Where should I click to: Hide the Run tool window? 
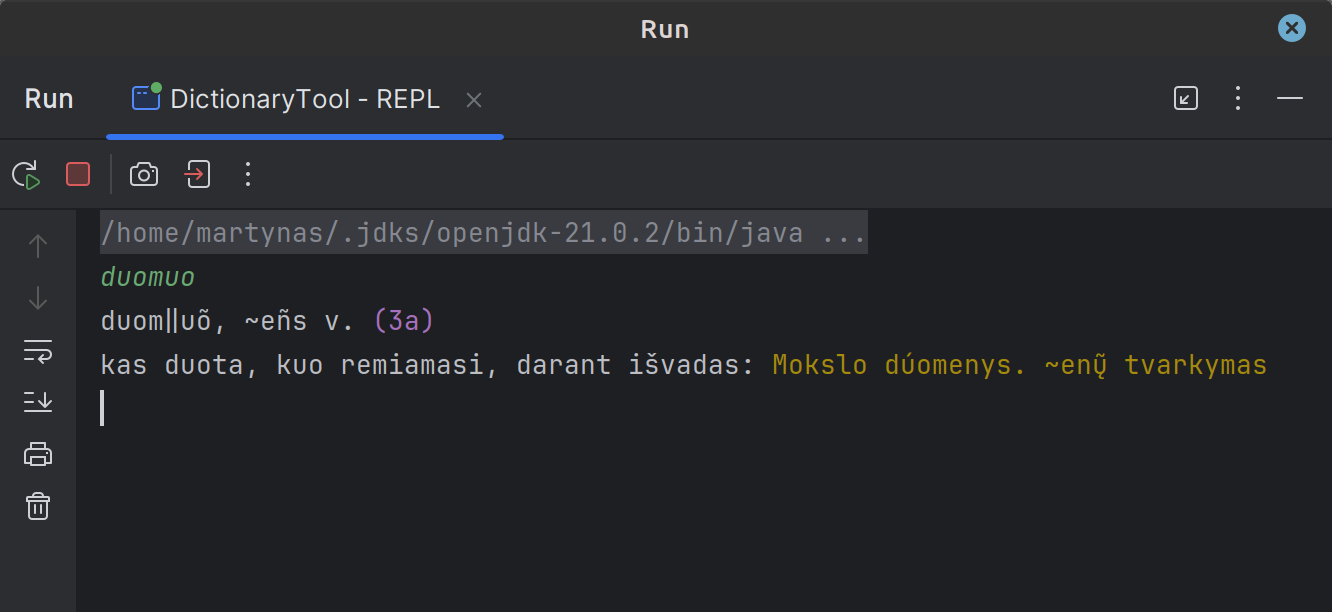click(x=1290, y=98)
